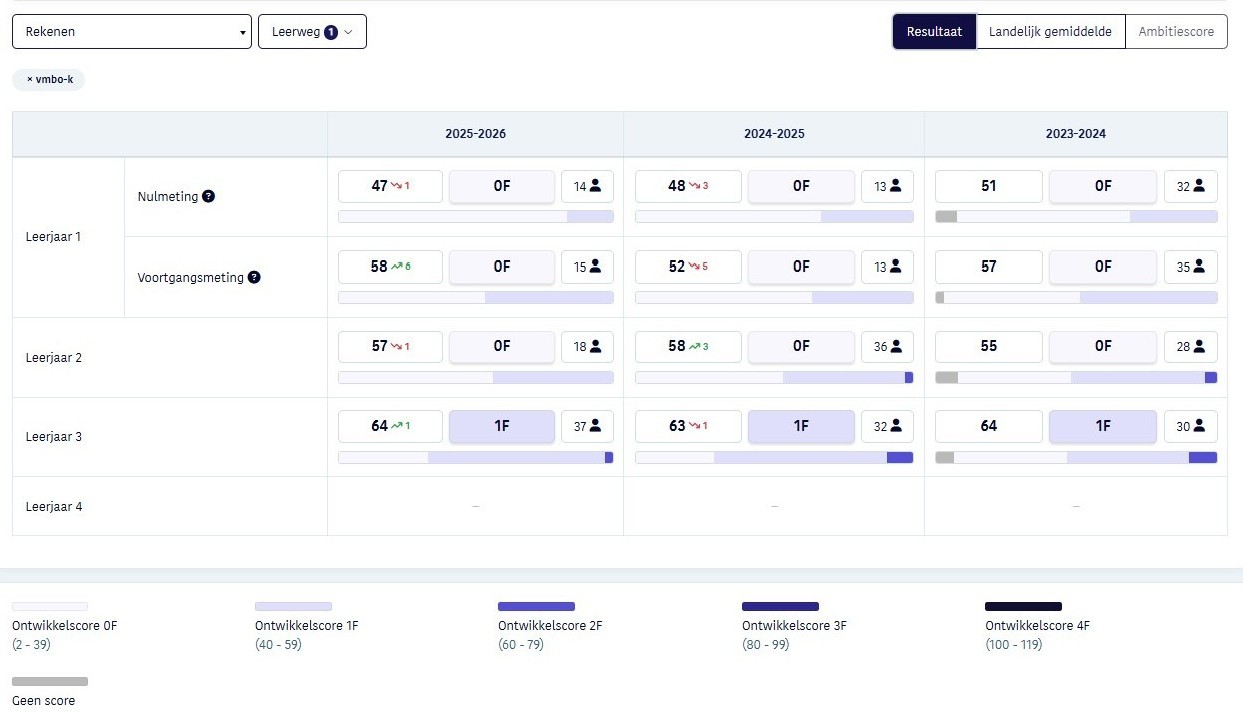Open the Nulmeting help question mark icon
The image size is (1243, 713).
click(208, 197)
